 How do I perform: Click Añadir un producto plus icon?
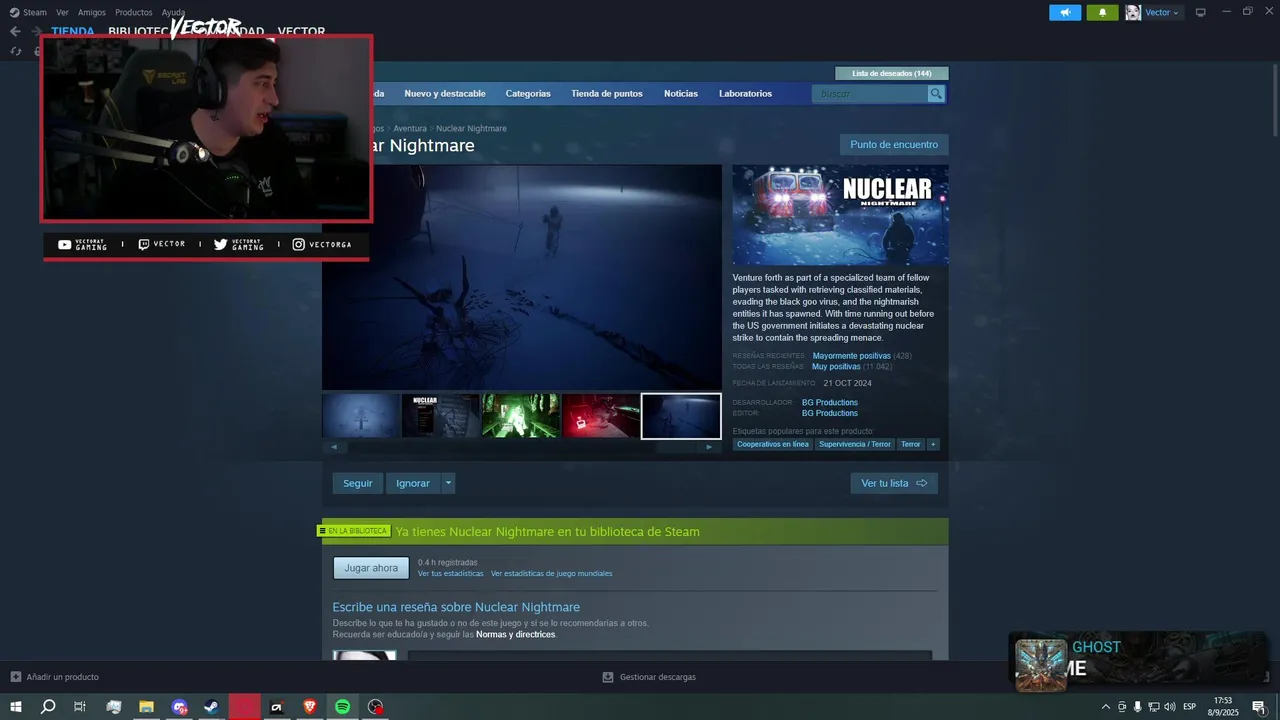(15, 677)
